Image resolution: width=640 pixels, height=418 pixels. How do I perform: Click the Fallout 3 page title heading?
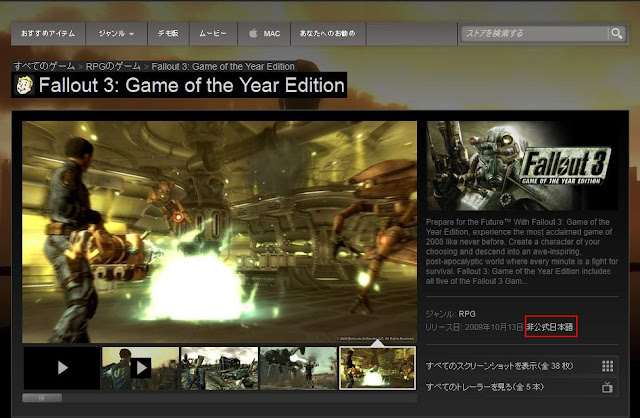(x=191, y=85)
